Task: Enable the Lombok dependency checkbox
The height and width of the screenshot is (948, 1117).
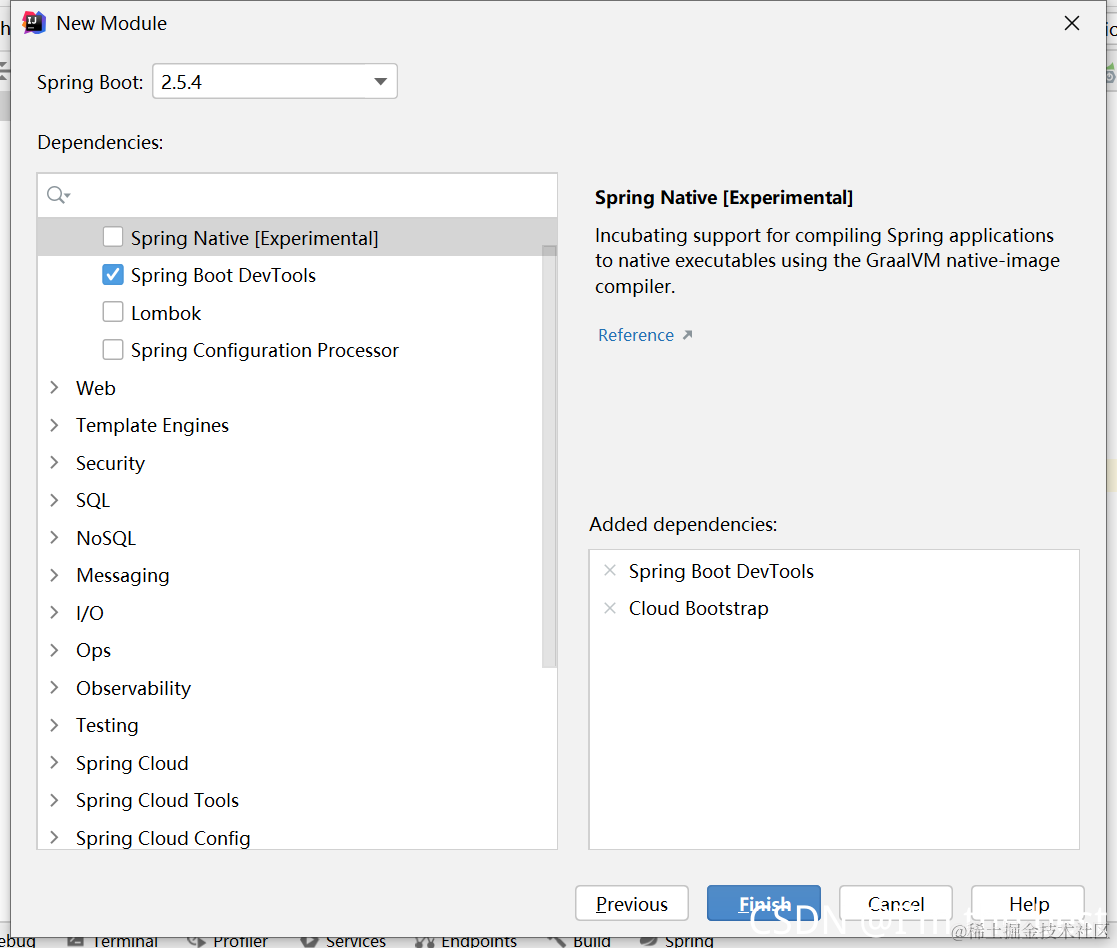Action: pos(113,313)
